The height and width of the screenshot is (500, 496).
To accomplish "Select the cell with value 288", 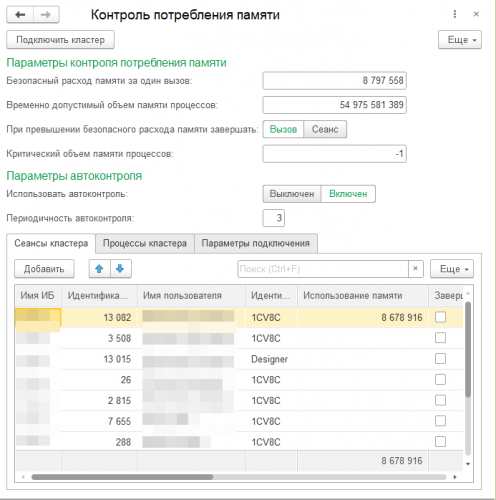I will pos(99,442).
